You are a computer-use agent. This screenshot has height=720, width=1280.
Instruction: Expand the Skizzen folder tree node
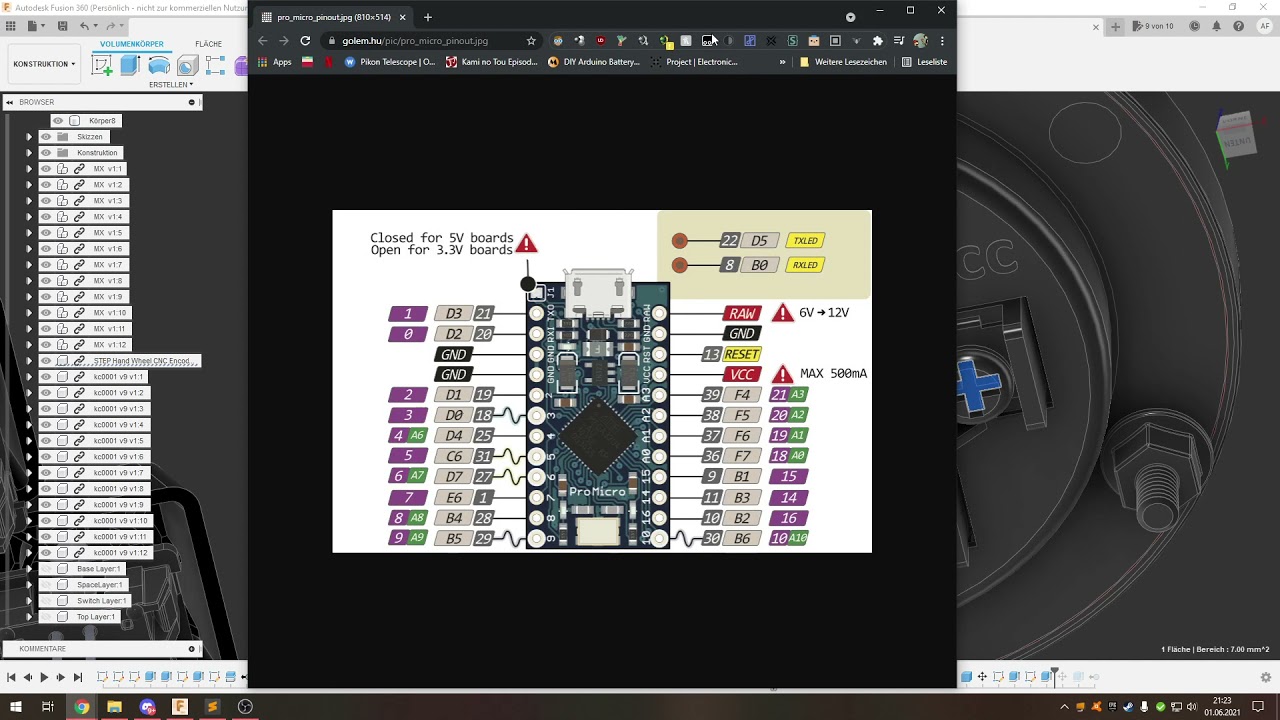coord(29,137)
